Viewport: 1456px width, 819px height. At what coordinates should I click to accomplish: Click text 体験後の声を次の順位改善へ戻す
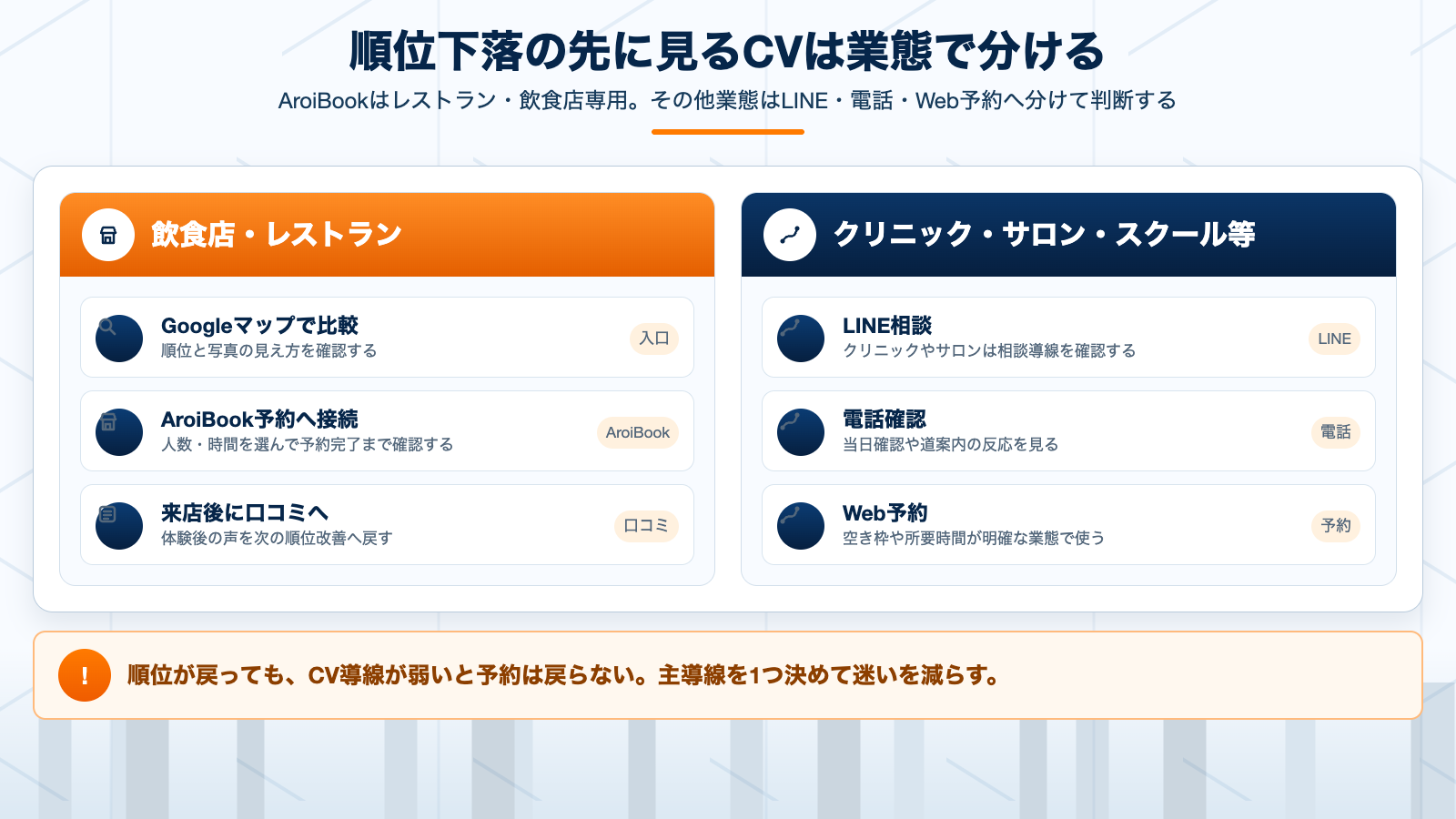277,539
